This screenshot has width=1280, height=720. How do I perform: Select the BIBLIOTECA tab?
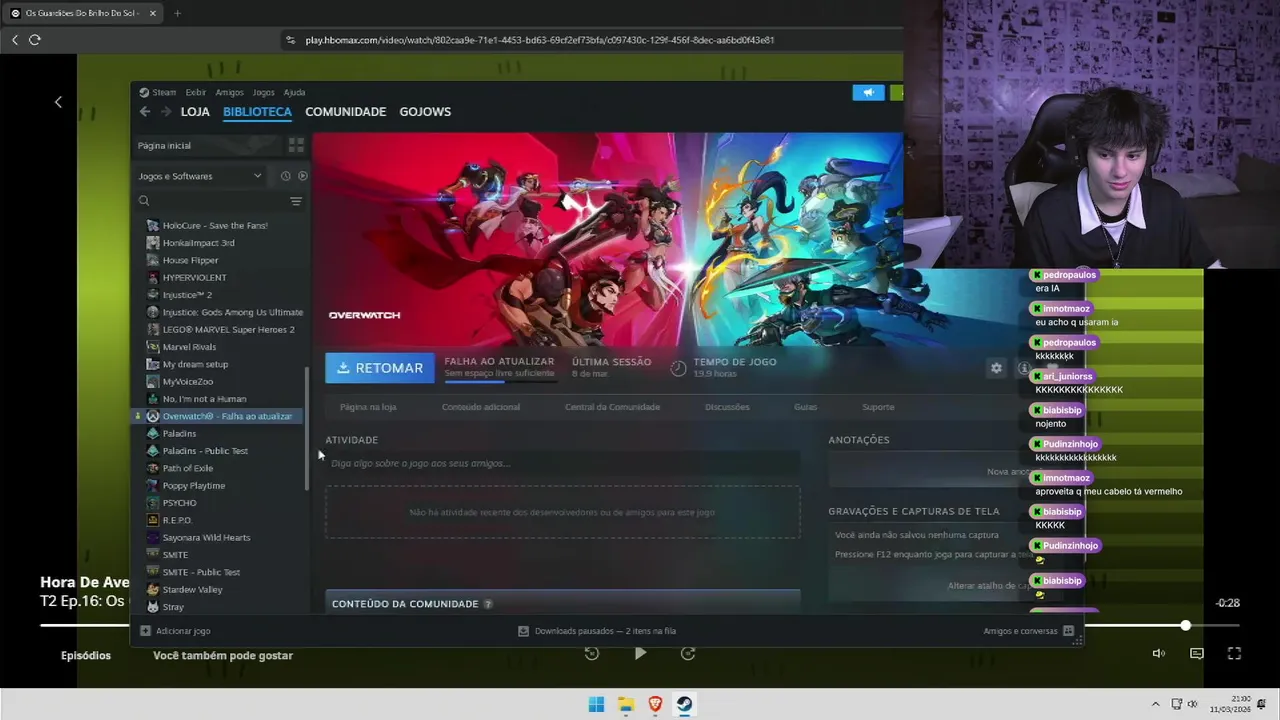[x=257, y=112]
